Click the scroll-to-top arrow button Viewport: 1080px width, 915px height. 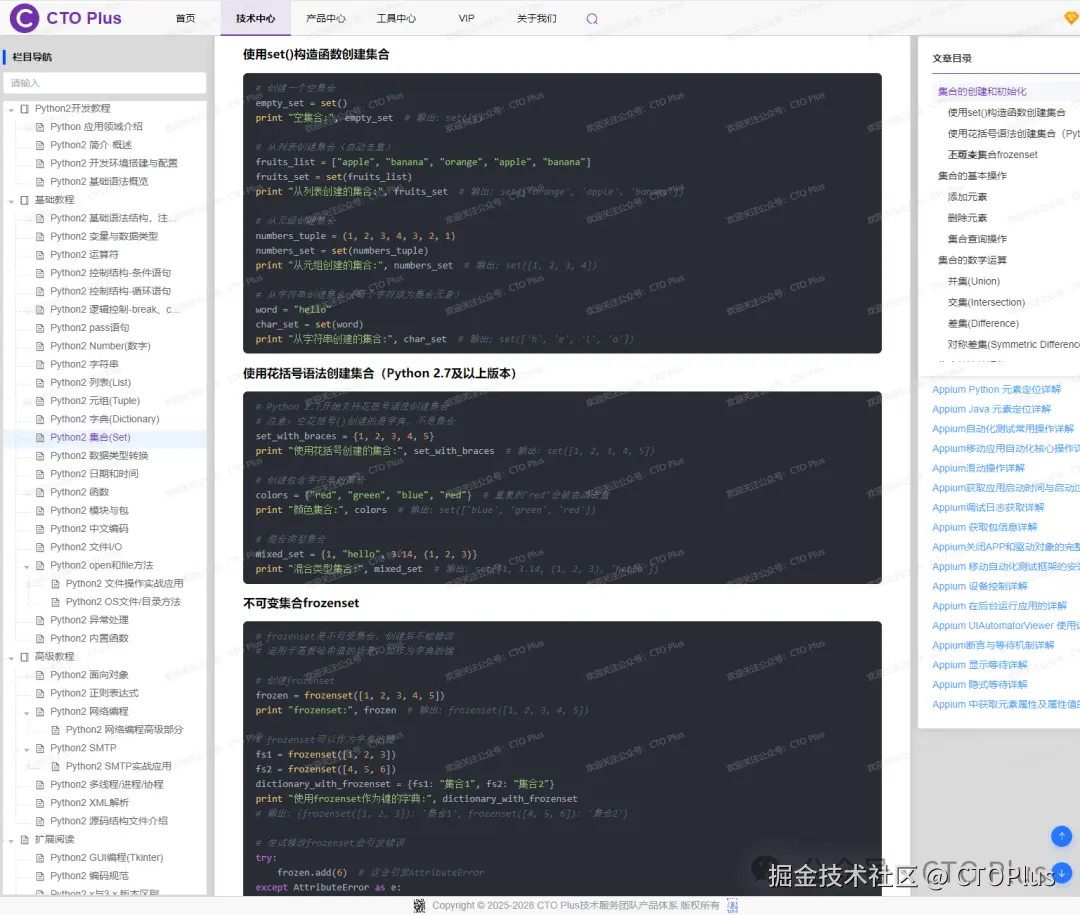[x=1061, y=836]
